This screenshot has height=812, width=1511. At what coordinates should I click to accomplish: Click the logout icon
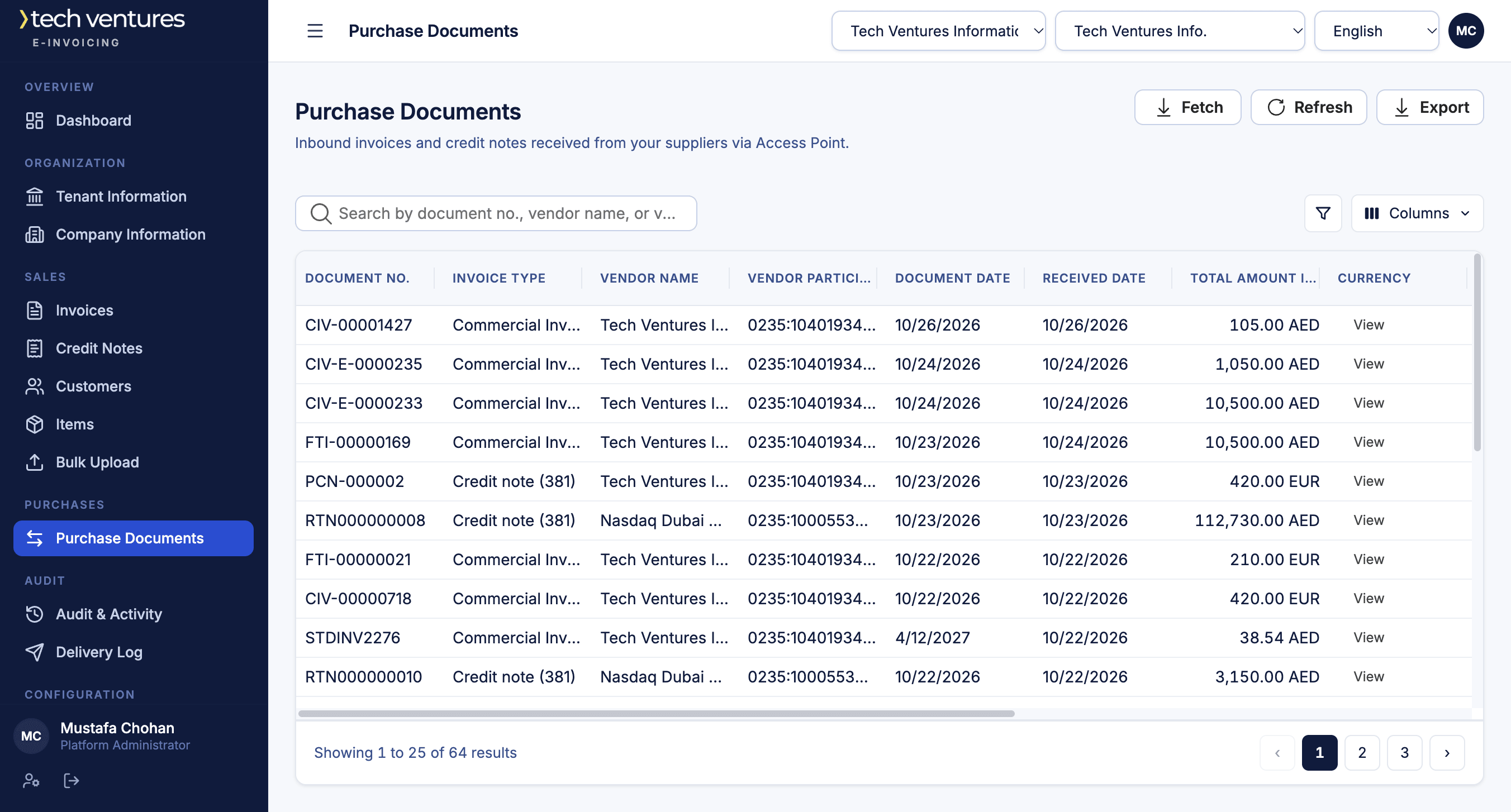point(71,781)
